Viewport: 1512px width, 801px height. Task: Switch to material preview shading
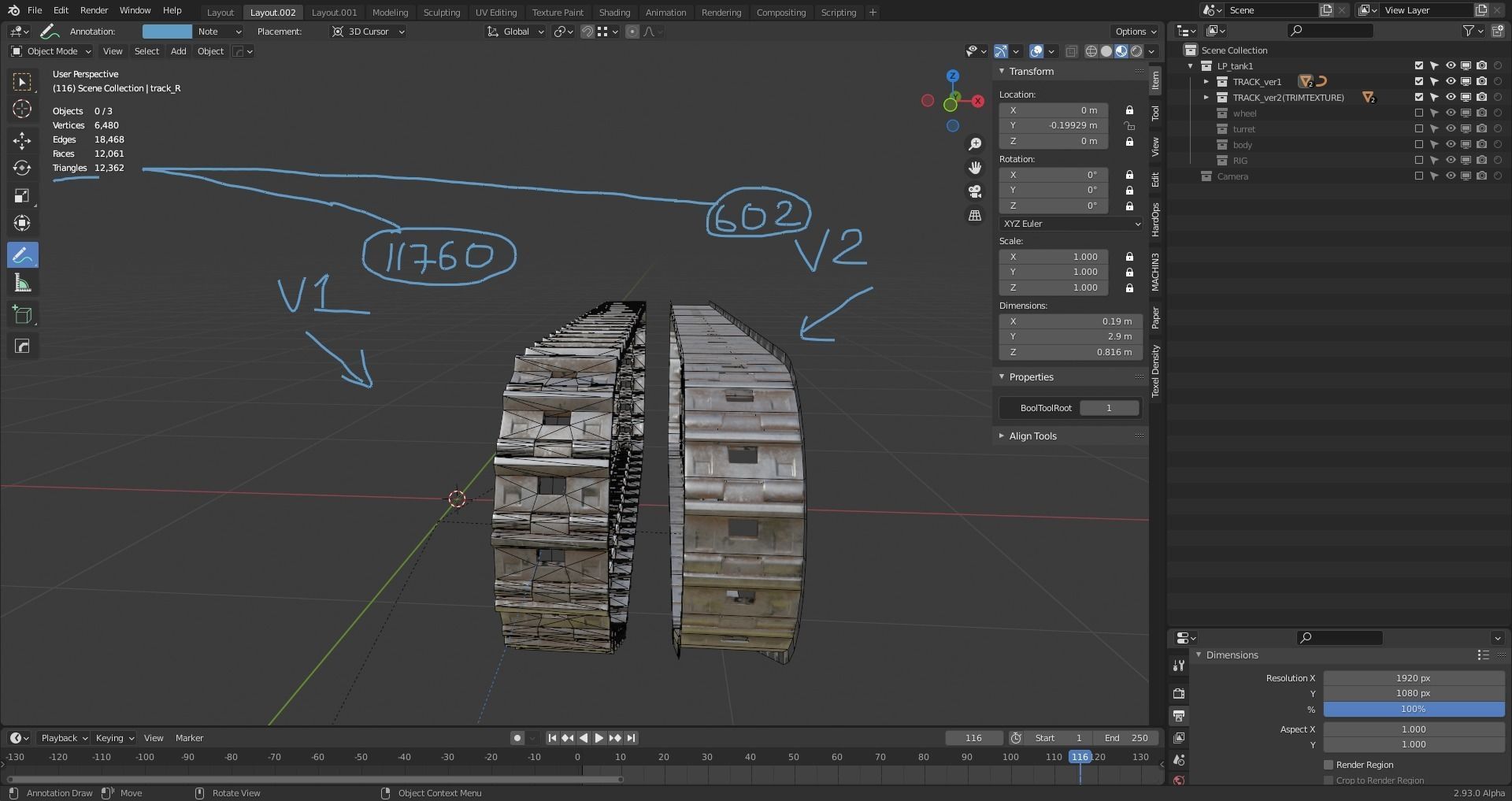click(x=1121, y=51)
